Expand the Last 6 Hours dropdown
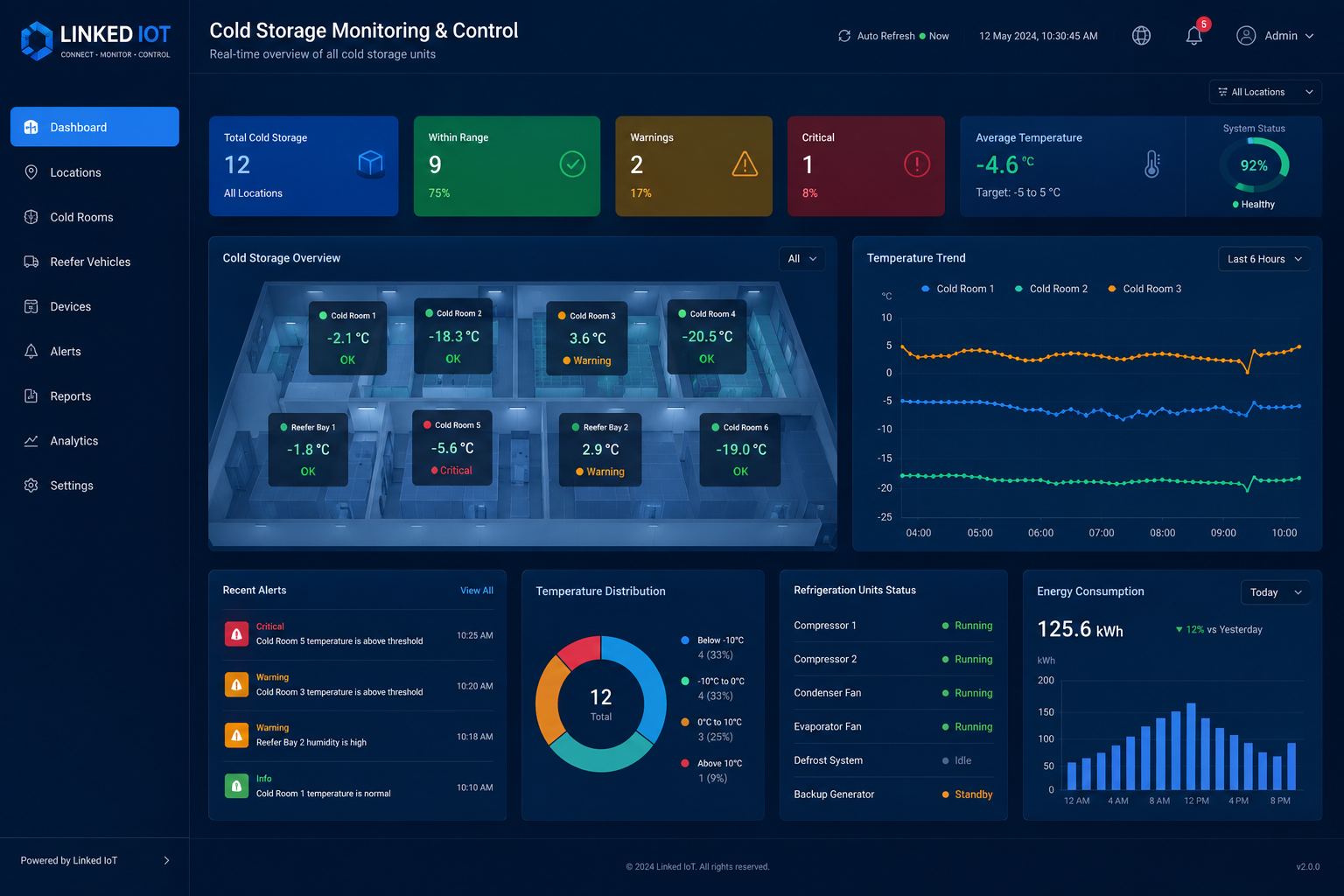1344x896 pixels. [x=1263, y=259]
